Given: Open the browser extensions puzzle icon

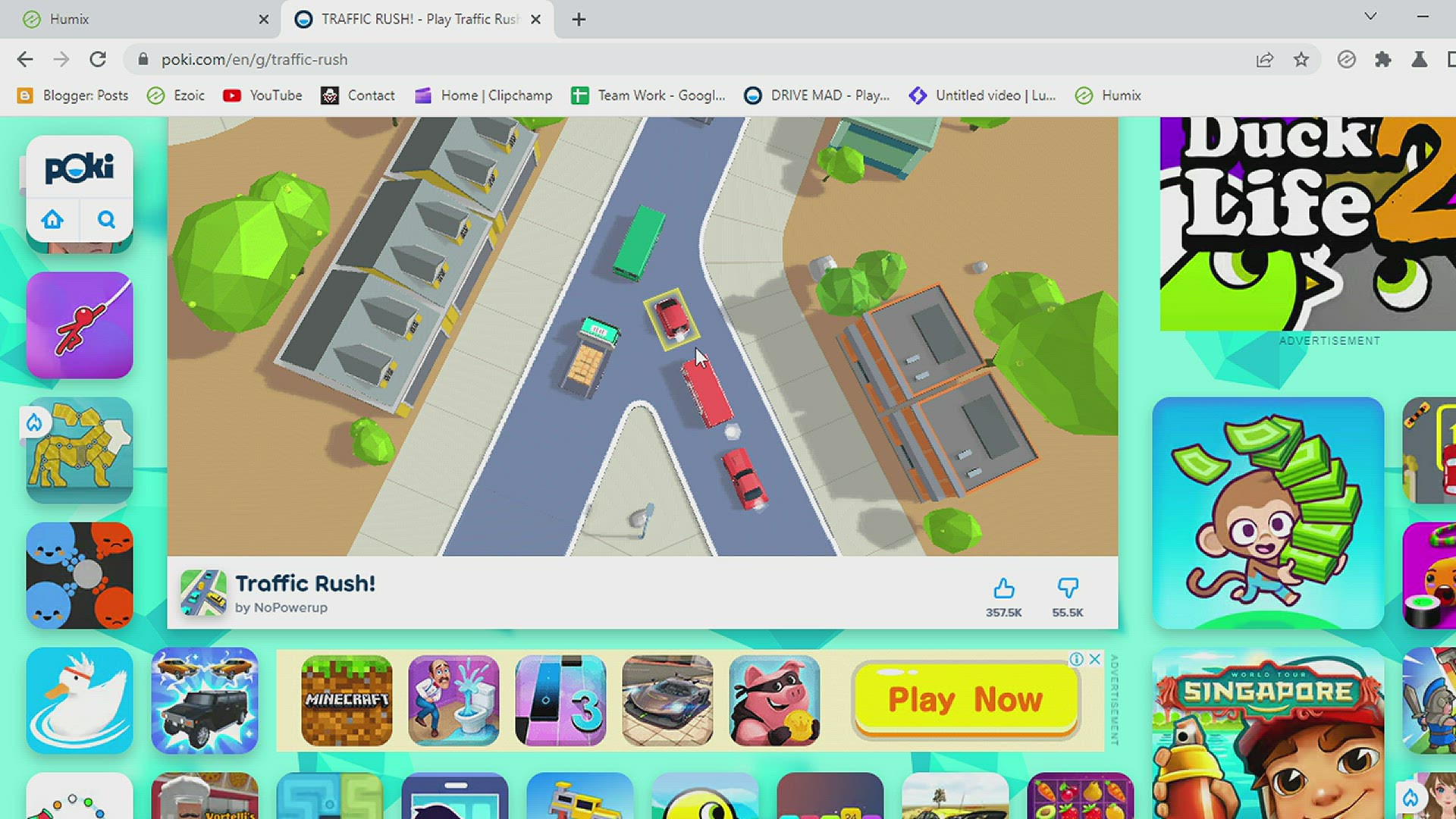Looking at the screenshot, I should pos(1383,60).
